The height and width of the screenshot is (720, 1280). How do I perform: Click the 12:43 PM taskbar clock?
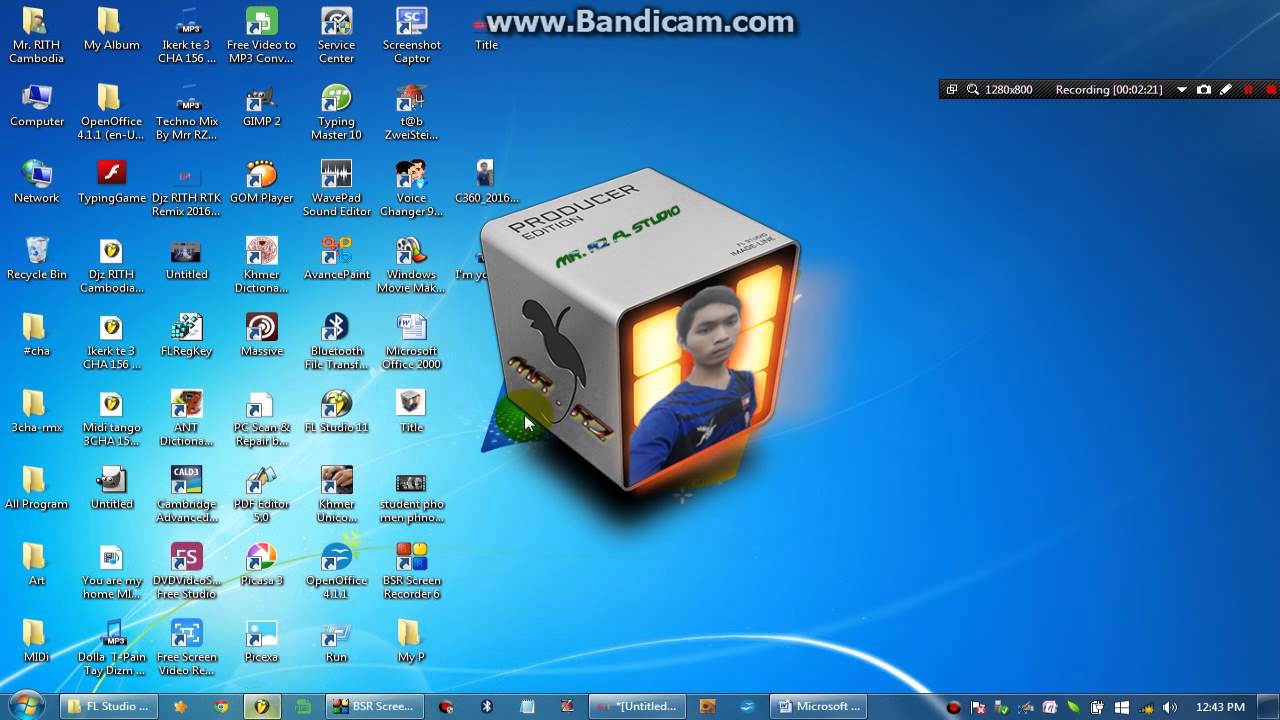coord(1220,707)
